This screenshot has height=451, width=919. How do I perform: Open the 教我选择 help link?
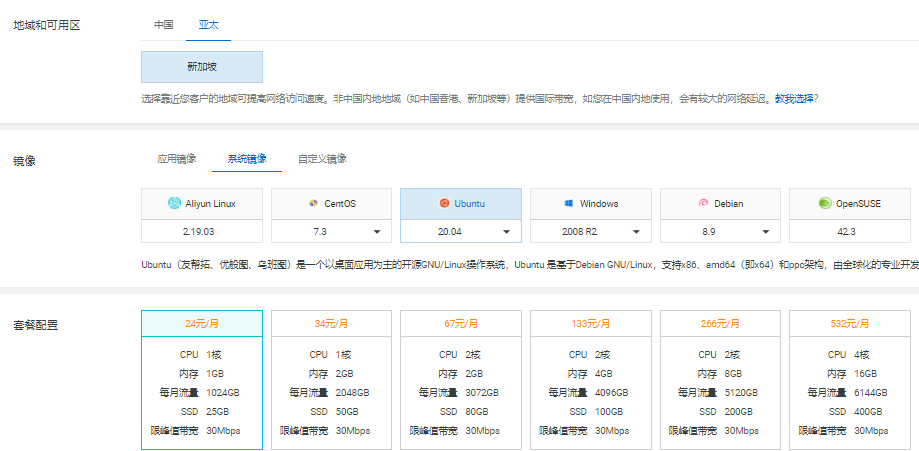[794, 99]
